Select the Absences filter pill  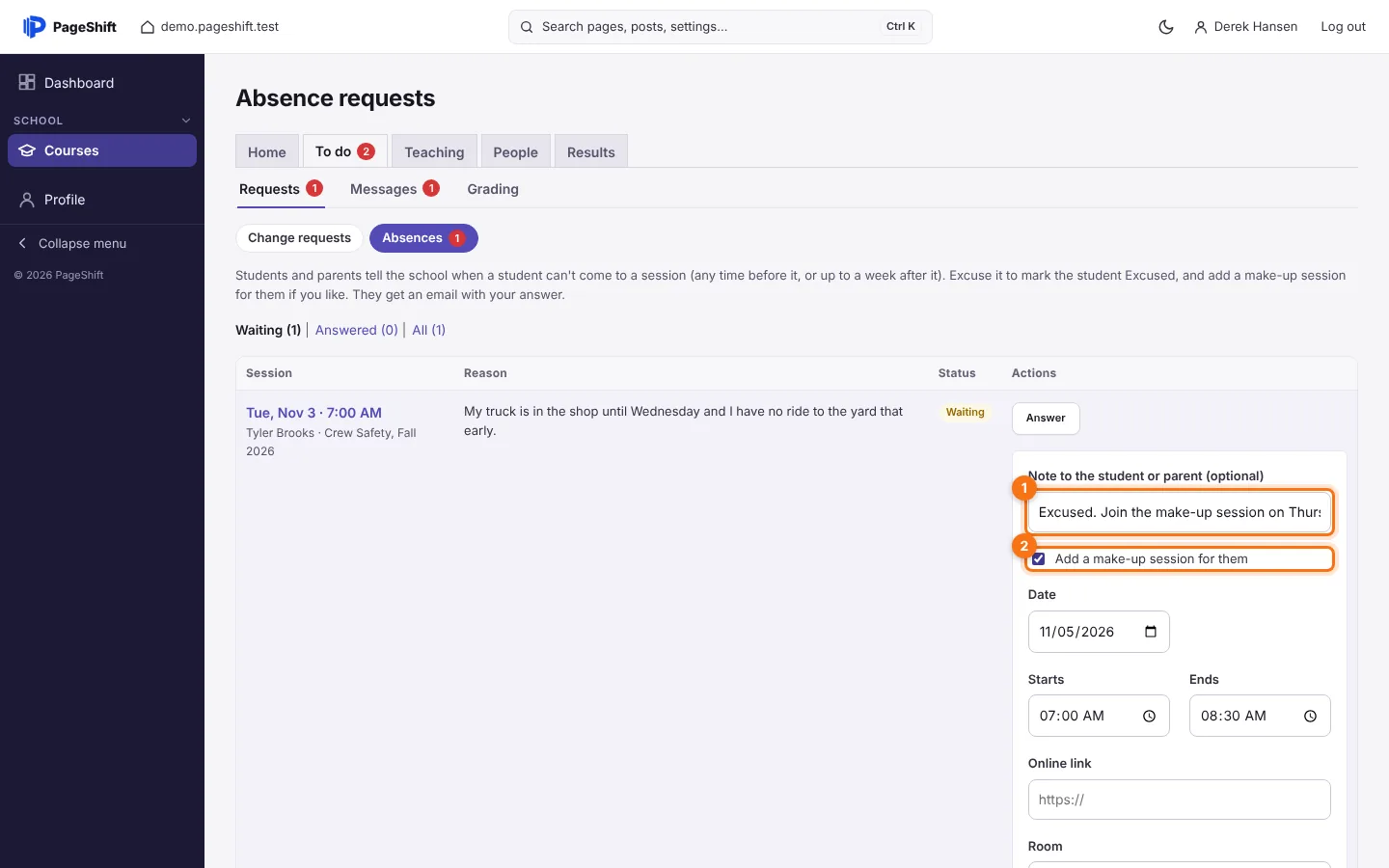(x=423, y=238)
